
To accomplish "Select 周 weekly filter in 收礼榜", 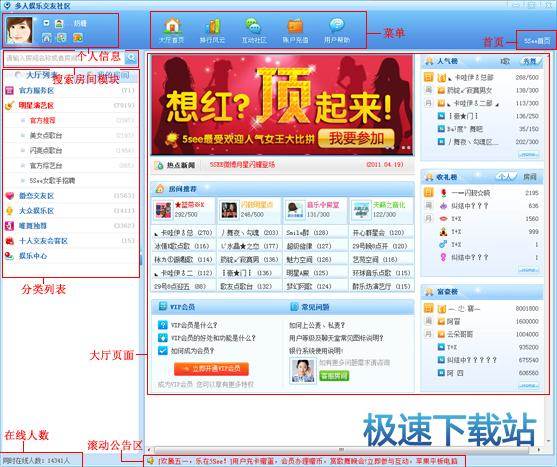I will click(x=429, y=205).
